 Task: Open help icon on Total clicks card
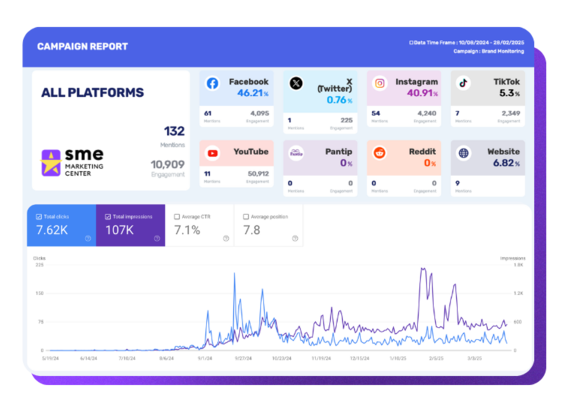click(x=88, y=238)
